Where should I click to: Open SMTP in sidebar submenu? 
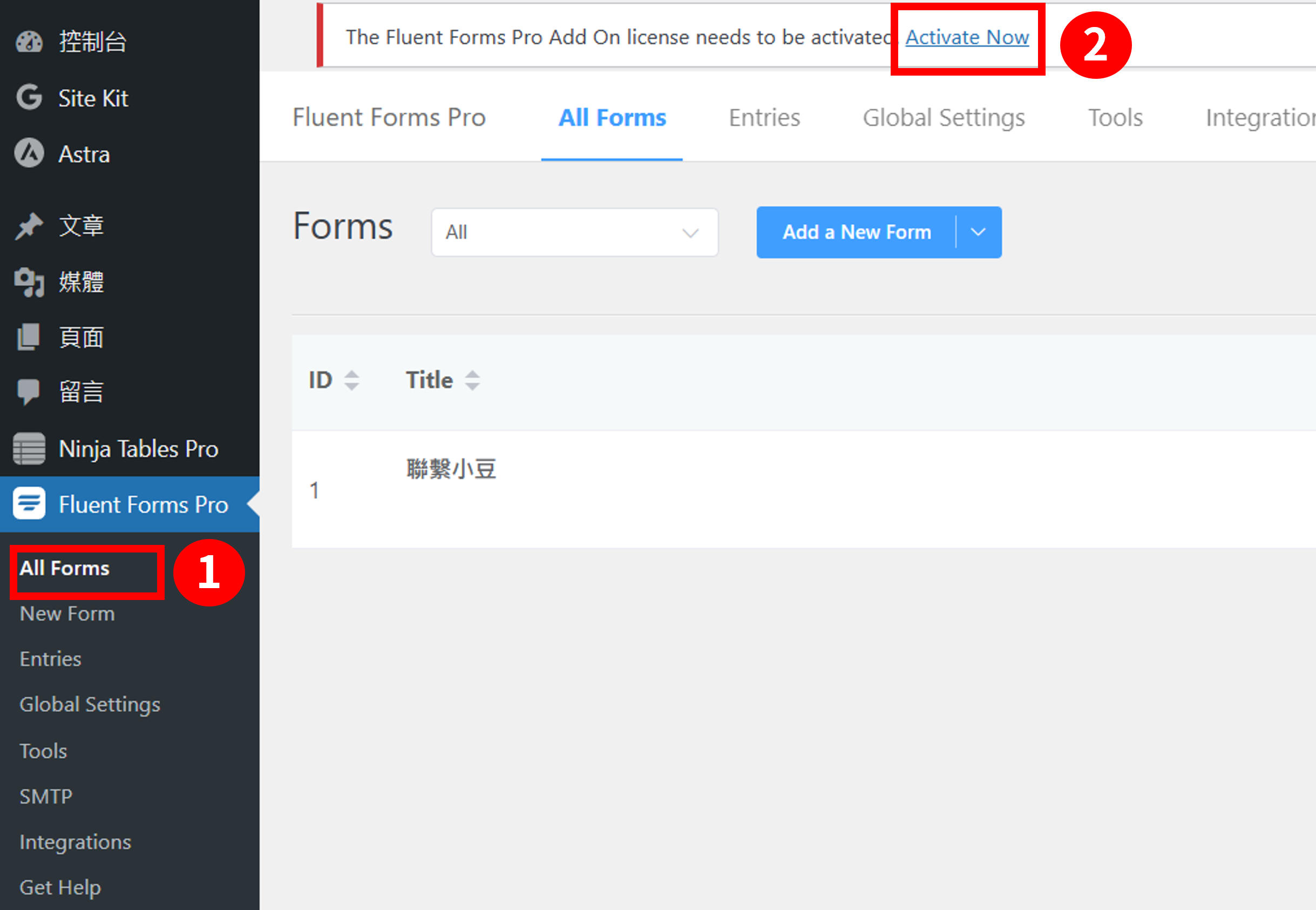[46, 797]
